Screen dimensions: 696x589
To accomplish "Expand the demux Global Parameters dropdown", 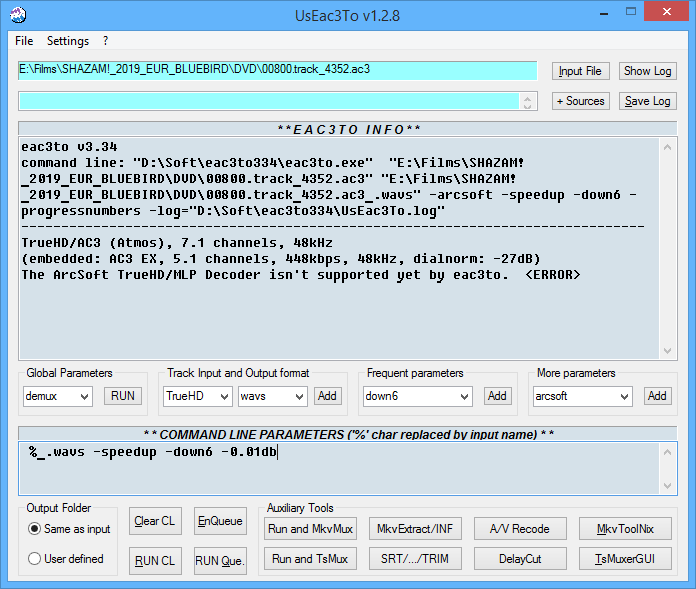I will click(84, 396).
